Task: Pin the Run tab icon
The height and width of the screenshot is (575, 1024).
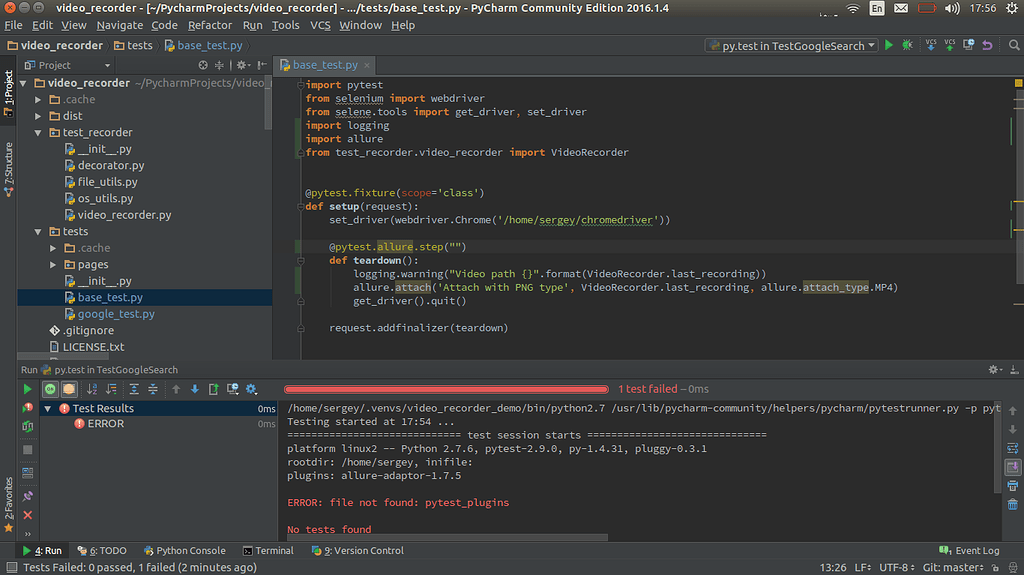Action: coord(27,496)
